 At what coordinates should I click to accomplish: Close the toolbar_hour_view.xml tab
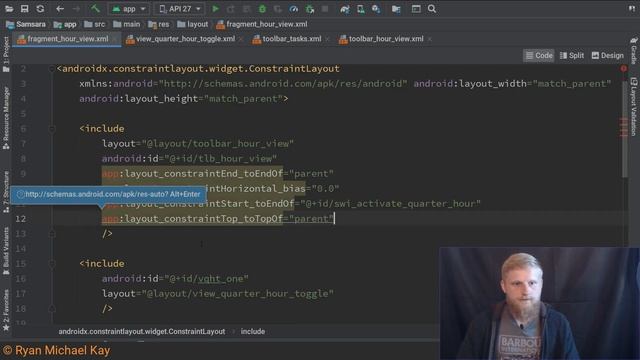[429, 39]
